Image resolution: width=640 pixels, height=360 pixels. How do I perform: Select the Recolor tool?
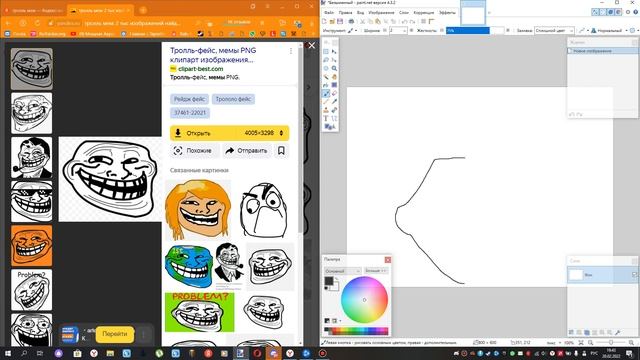click(x=334, y=110)
